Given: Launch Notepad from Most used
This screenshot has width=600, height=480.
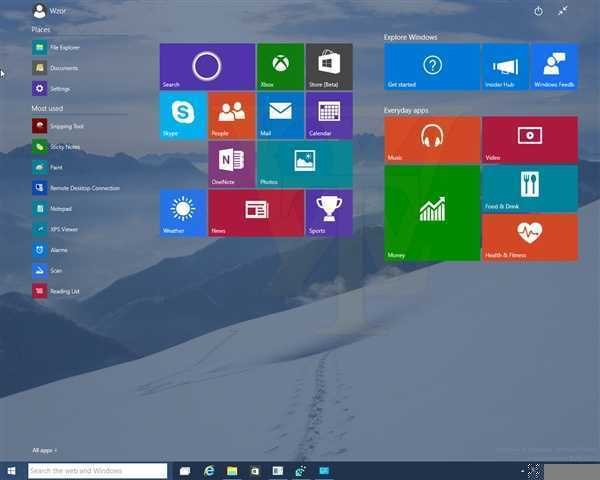Looking at the screenshot, I should 52,209.
